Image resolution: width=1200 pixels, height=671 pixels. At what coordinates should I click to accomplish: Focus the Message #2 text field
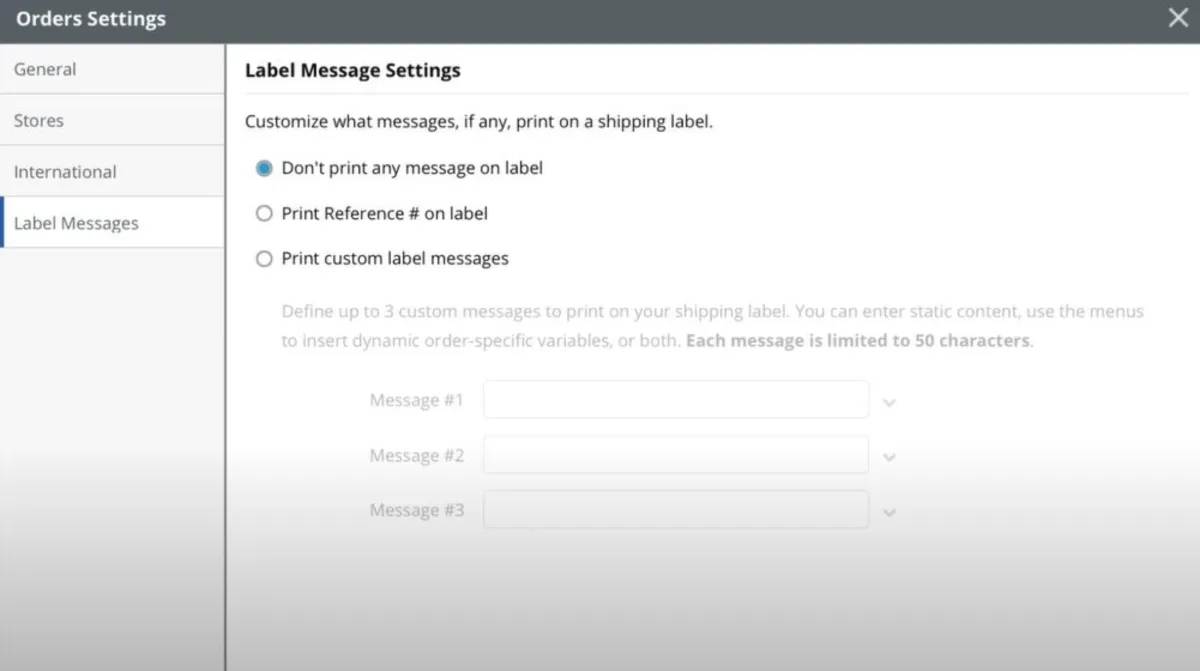676,455
